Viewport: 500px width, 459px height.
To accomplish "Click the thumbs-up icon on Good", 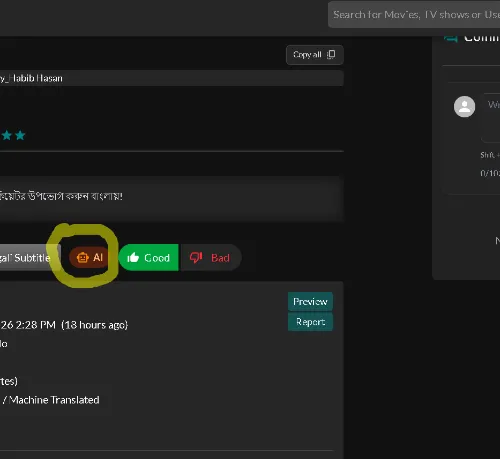I will [x=133, y=257].
